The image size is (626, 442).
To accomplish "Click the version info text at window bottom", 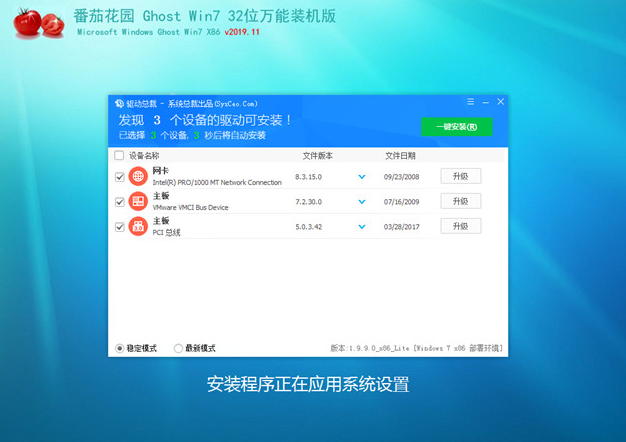I will pyautogui.click(x=416, y=348).
